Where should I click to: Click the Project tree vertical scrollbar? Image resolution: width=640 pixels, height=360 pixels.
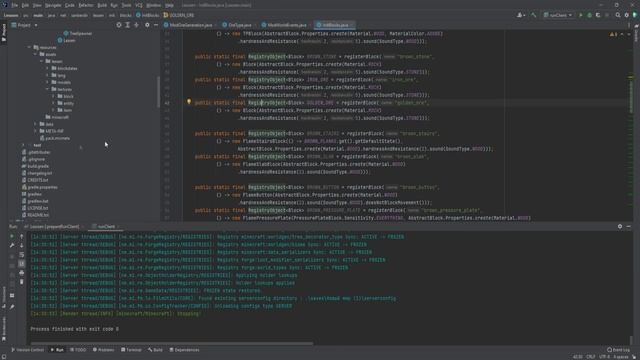point(158,92)
